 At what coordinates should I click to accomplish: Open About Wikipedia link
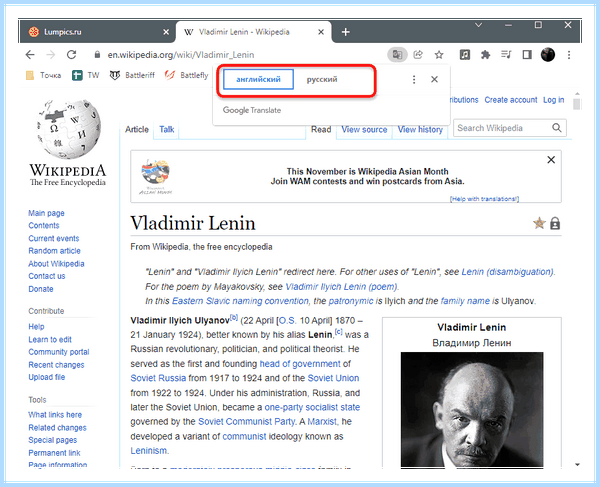point(56,264)
